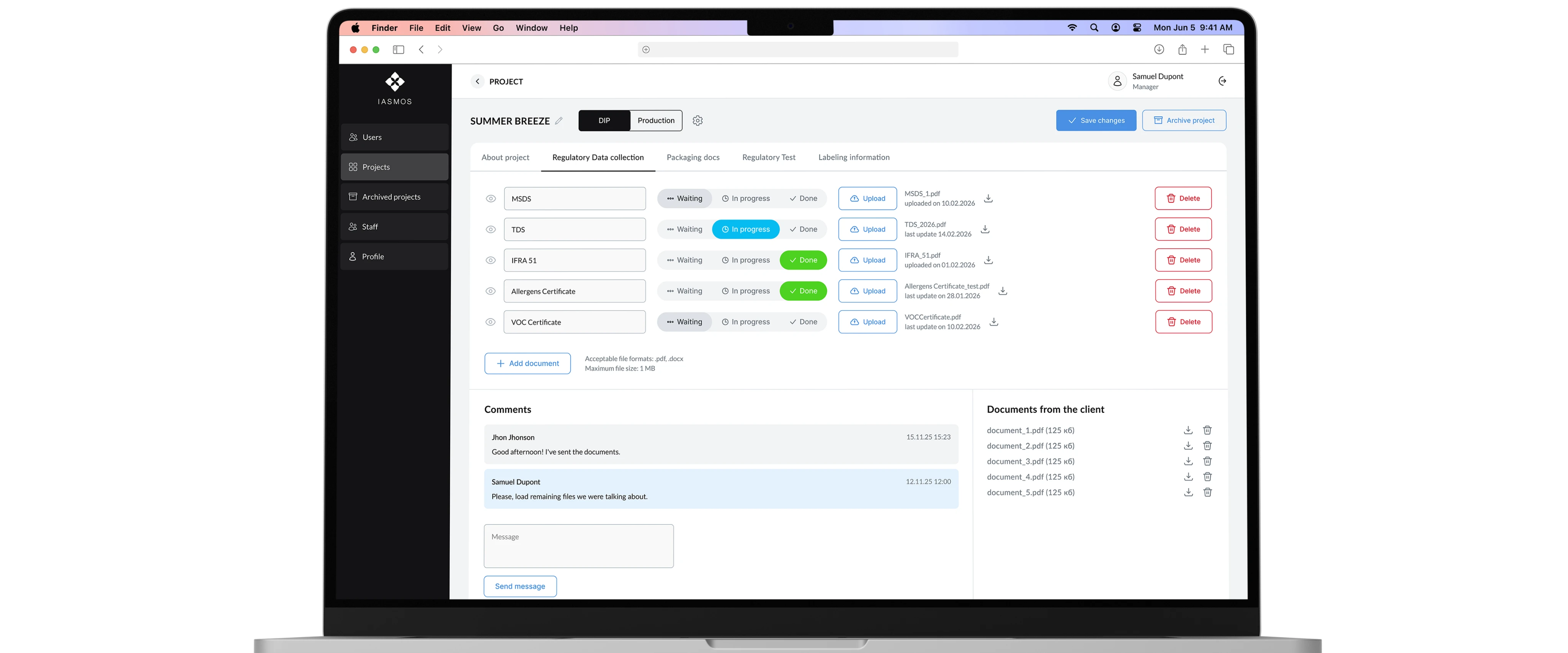Download document_3.pdf from client documents

pyautogui.click(x=1187, y=461)
